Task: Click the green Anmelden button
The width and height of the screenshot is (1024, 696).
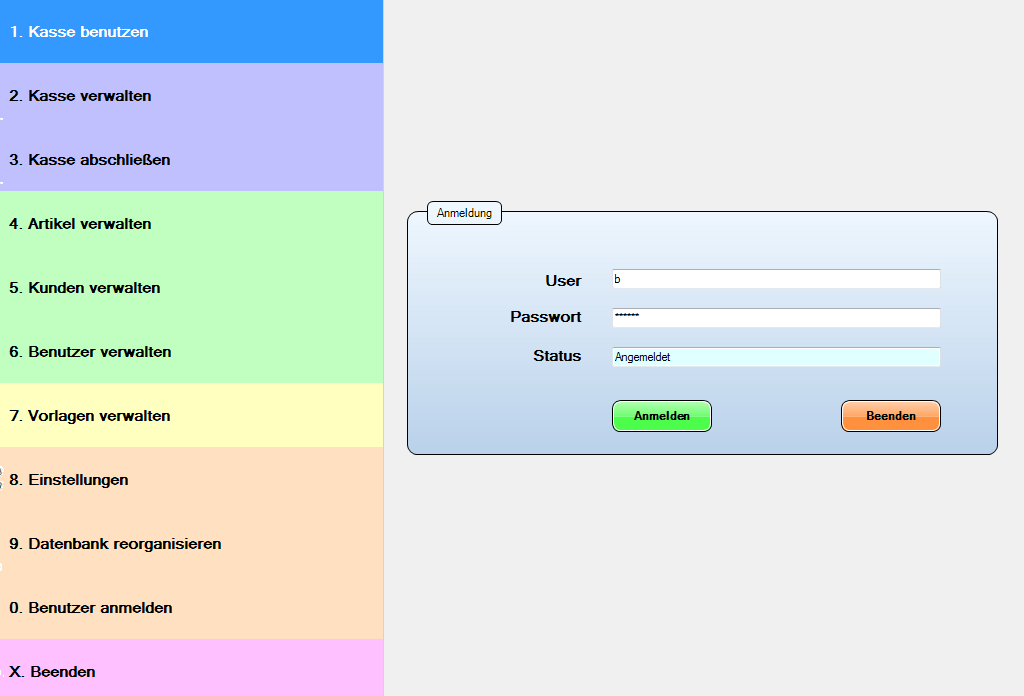Action: (x=662, y=416)
